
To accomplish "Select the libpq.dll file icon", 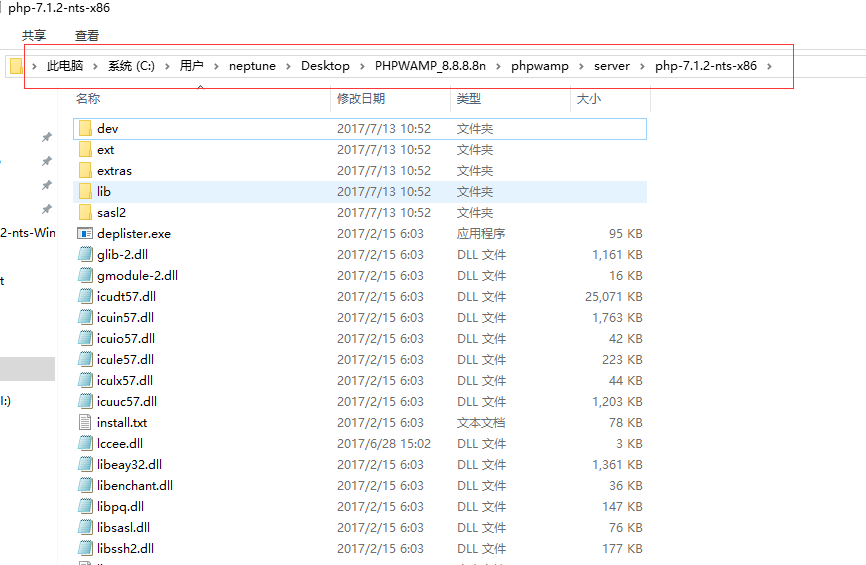I will click(x=85, y=506).
